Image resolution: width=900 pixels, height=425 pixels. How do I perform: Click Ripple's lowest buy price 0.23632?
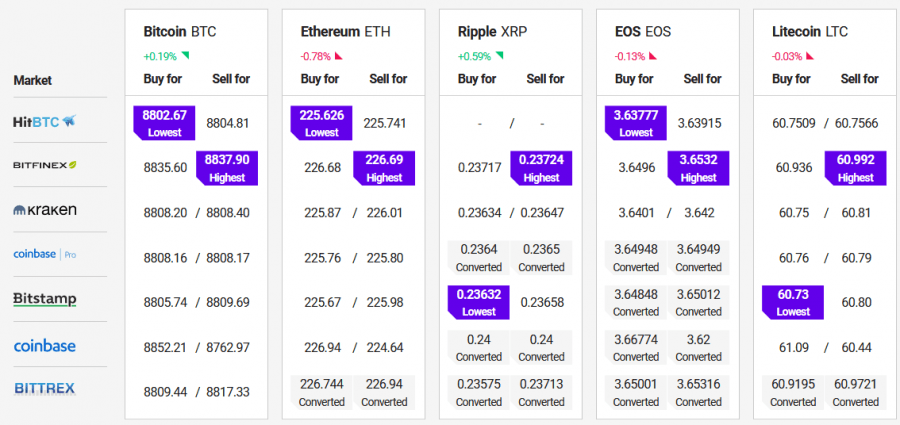[x=479, y=302]
